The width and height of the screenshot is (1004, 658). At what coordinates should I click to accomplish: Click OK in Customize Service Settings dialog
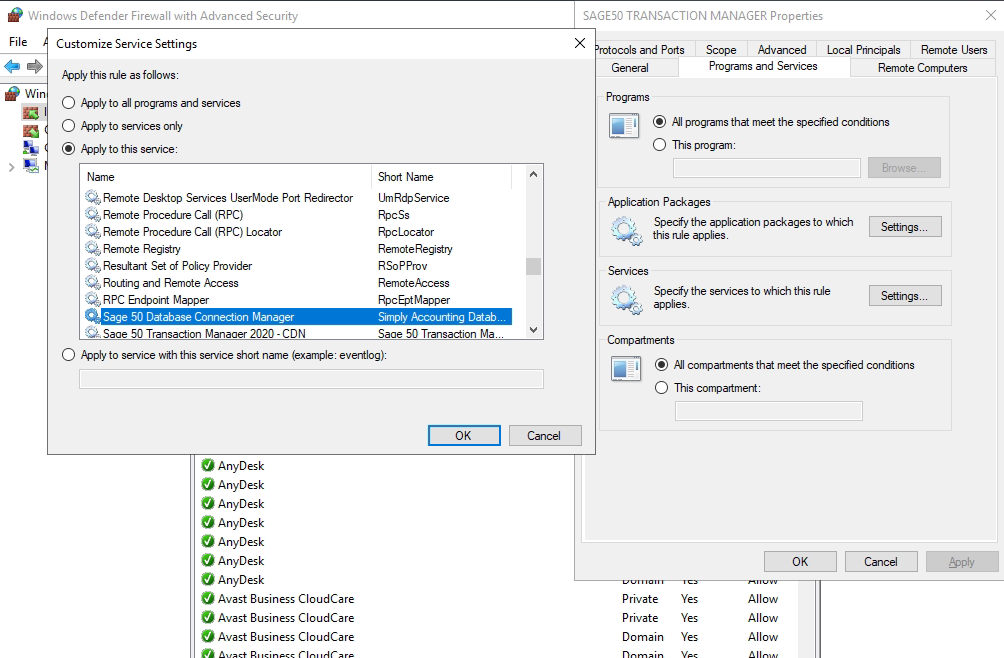[x=464, y=435]
